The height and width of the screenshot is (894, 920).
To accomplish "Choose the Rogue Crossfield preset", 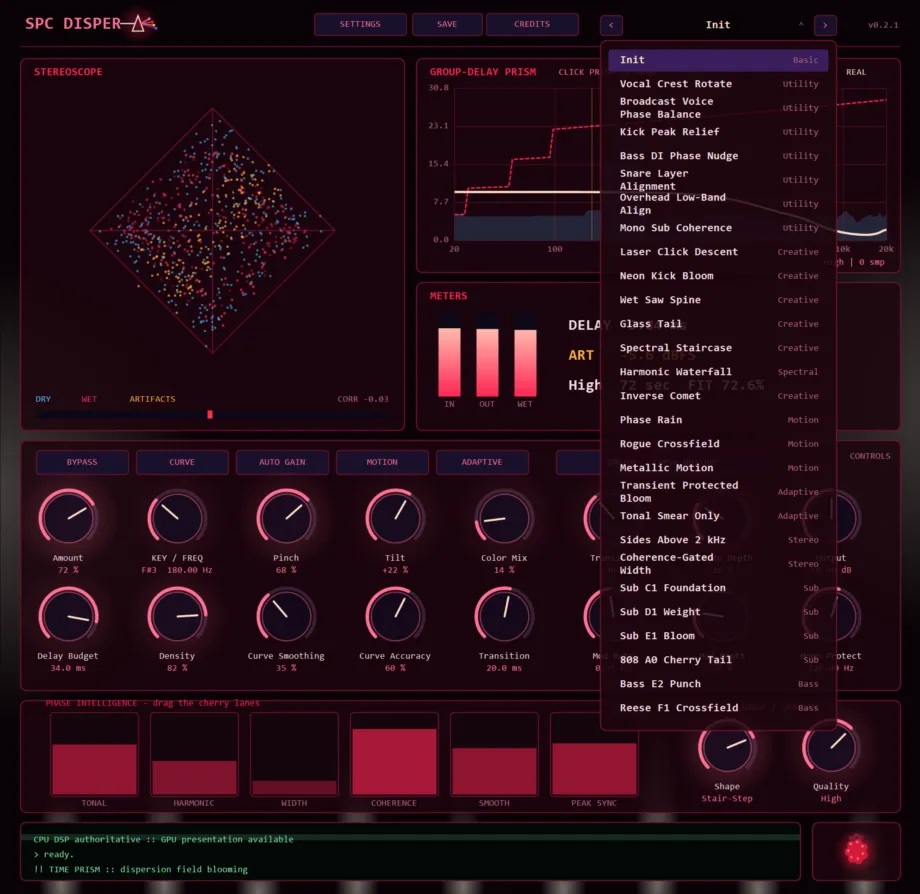I will click(x=718, y=444).
